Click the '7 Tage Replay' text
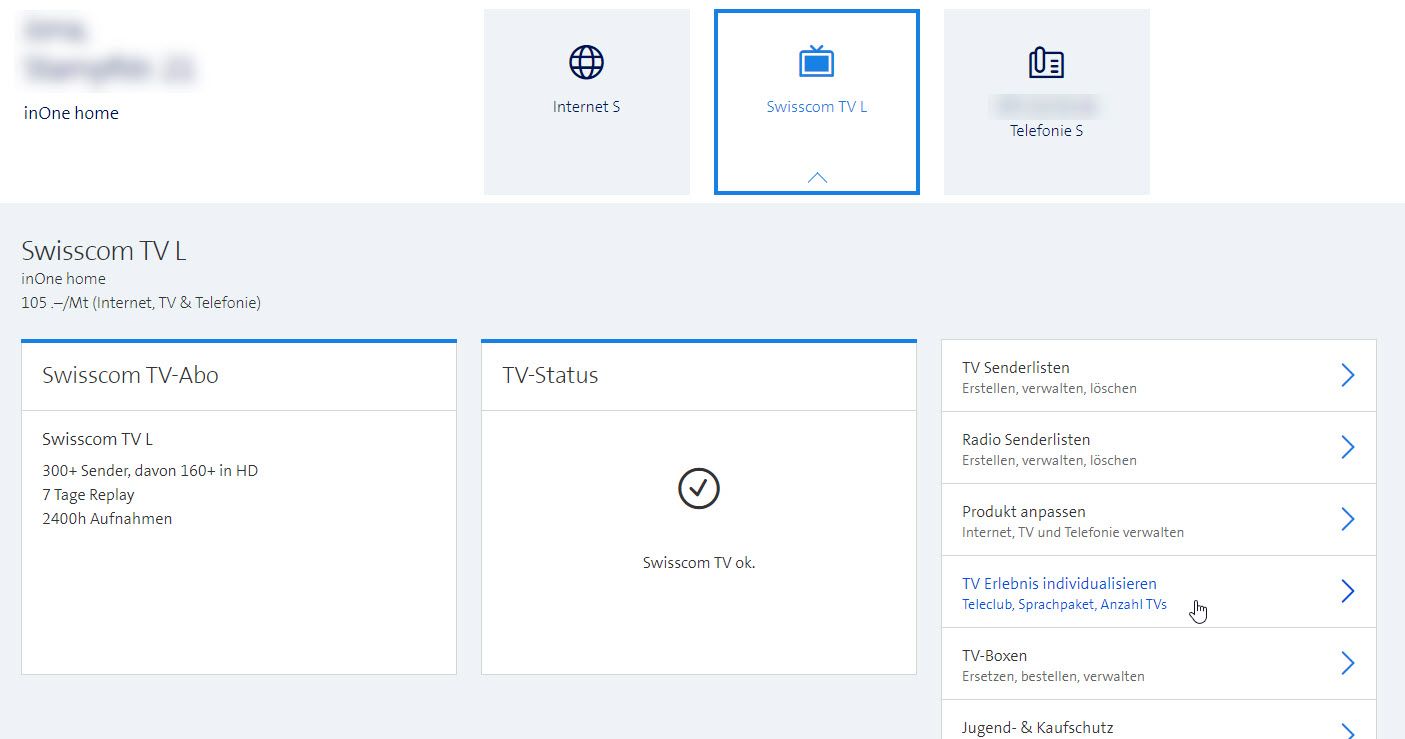 click(x=88, y=494)
